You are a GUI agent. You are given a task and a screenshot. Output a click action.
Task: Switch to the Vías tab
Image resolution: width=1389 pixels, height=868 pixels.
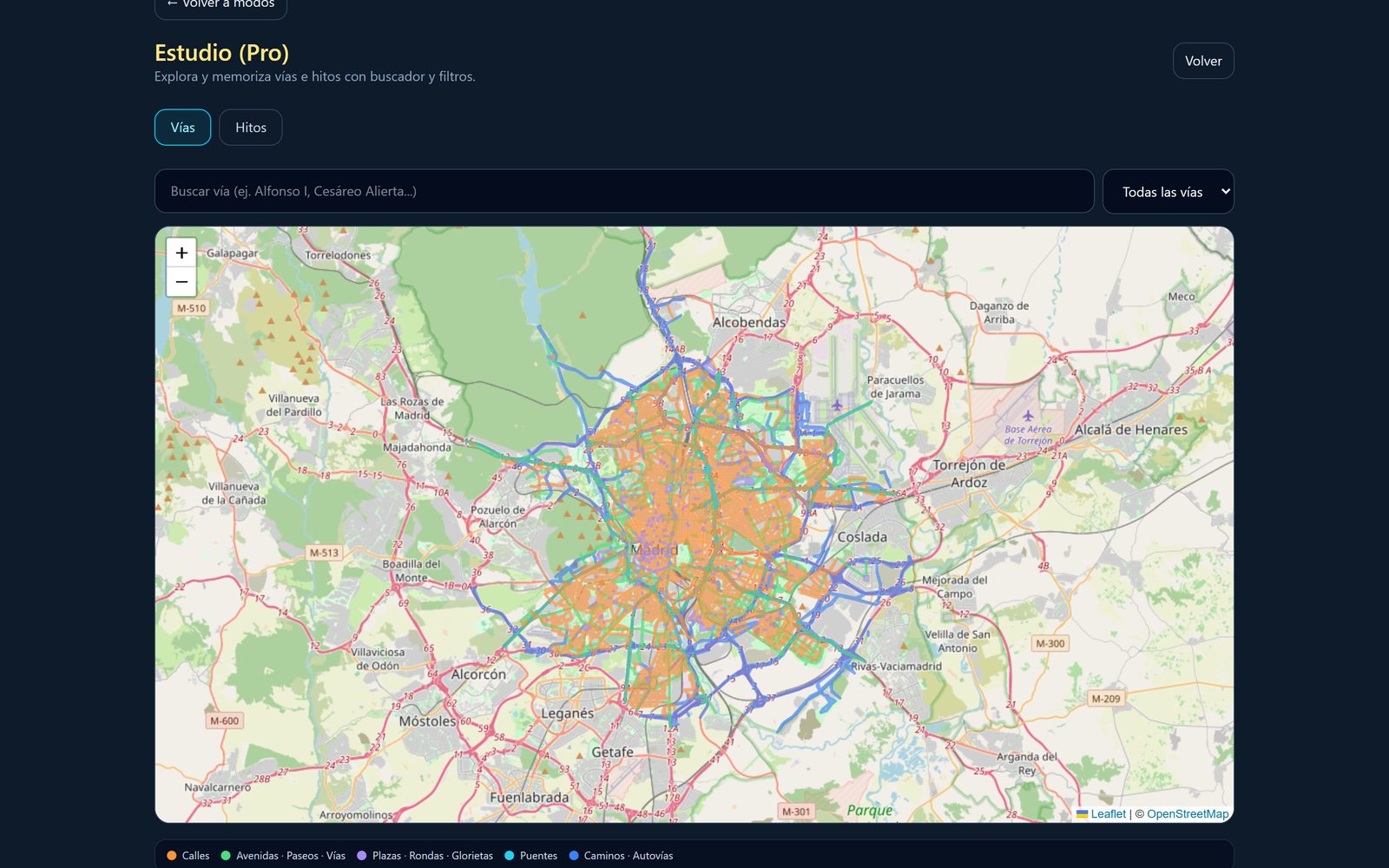tap(182, 128)
